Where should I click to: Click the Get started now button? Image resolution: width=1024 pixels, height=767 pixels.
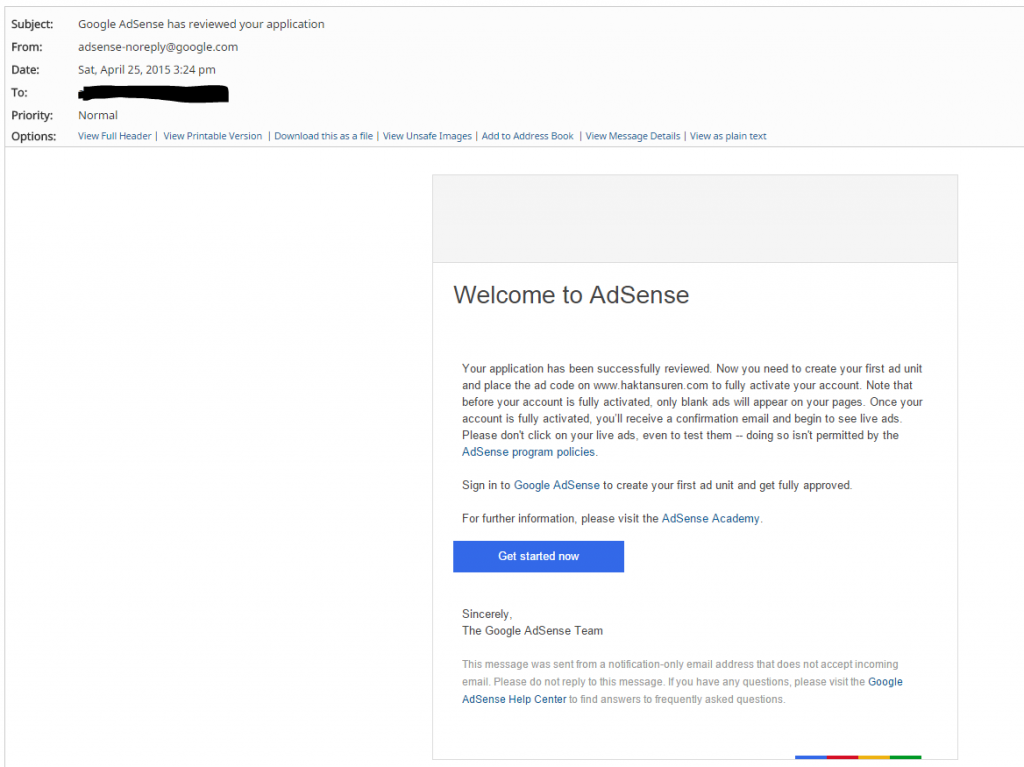click(x=539, y=557)
